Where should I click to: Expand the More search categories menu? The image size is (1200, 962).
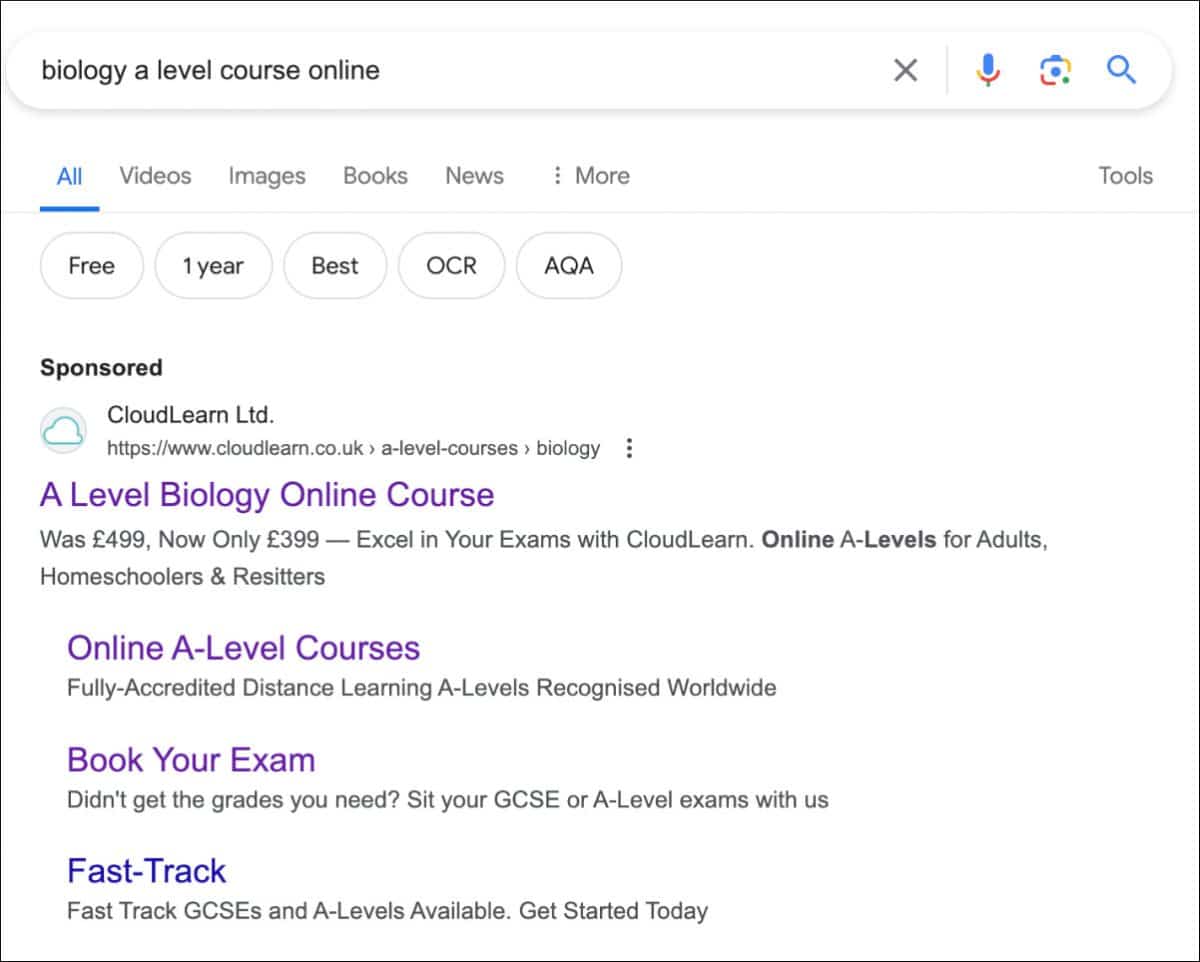[x=590, y=176]
